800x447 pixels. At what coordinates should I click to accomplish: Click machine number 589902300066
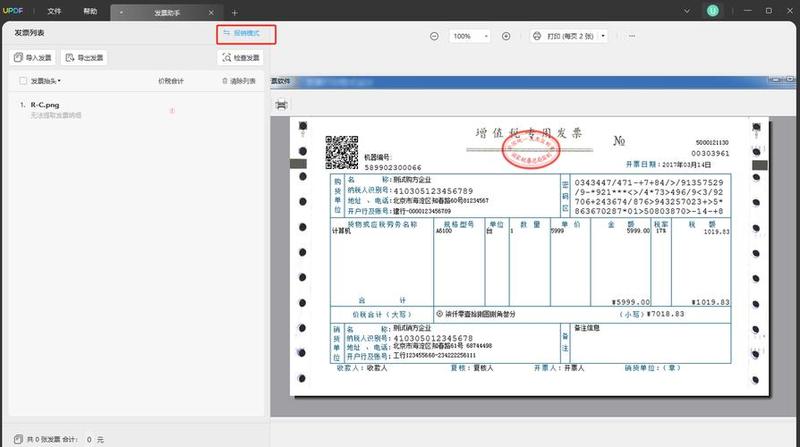tap(393, 167)
